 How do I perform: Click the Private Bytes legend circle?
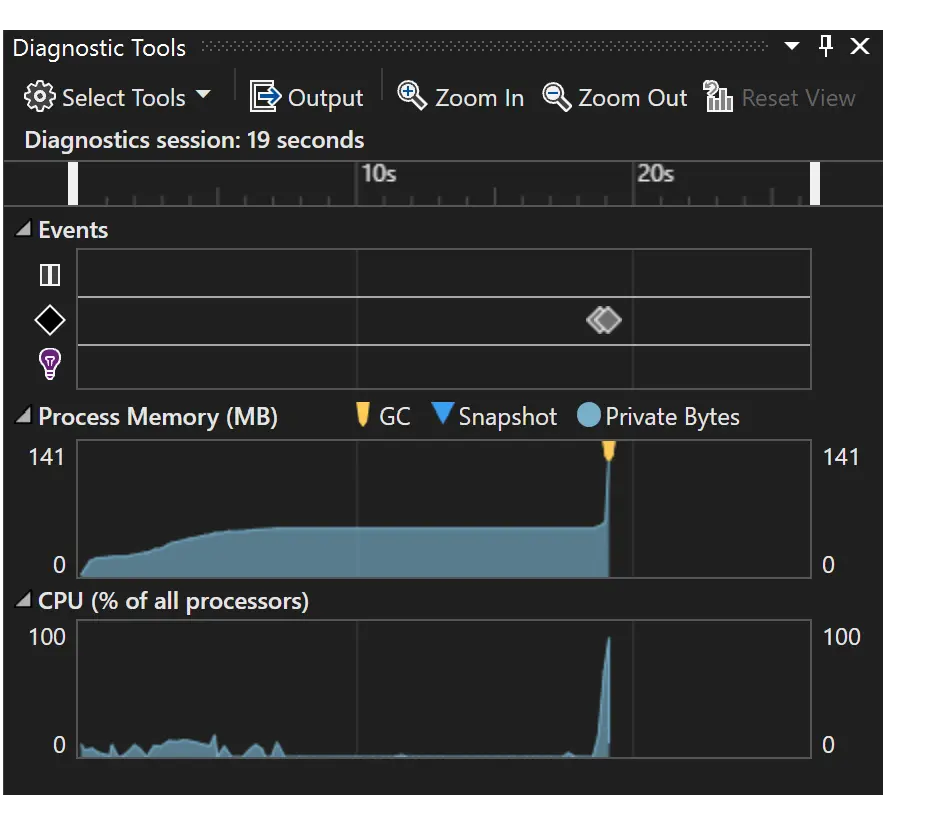(x=589, y=415)
